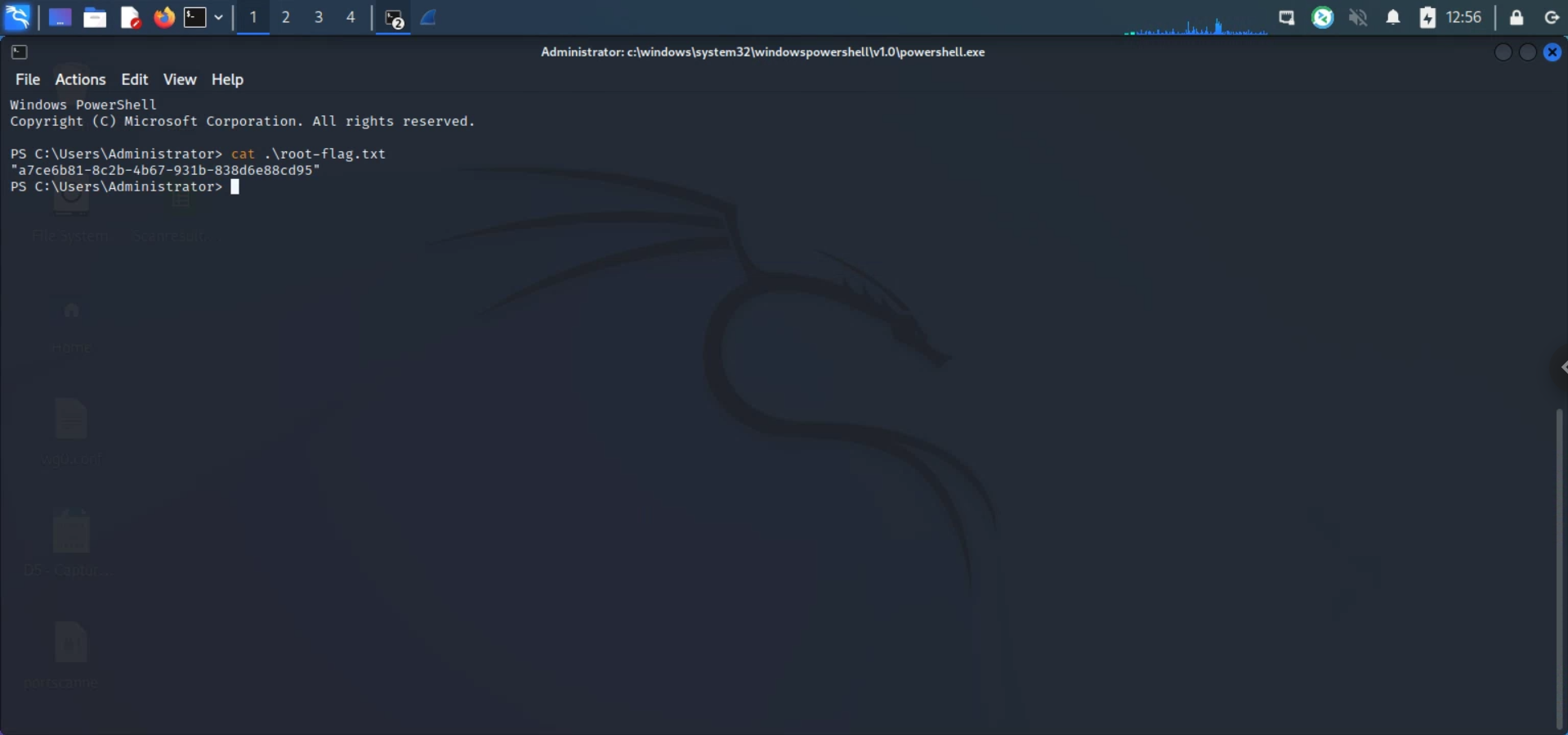Maximize the PowerShell terminal window
This screenshot has width=1568, height=735.
(x=1527, y=52)
